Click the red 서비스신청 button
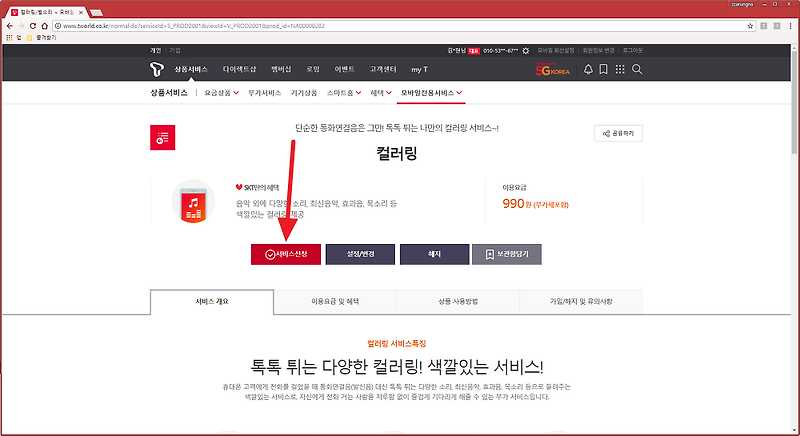This screenshot has width=800, height=436. coord(286,254)
